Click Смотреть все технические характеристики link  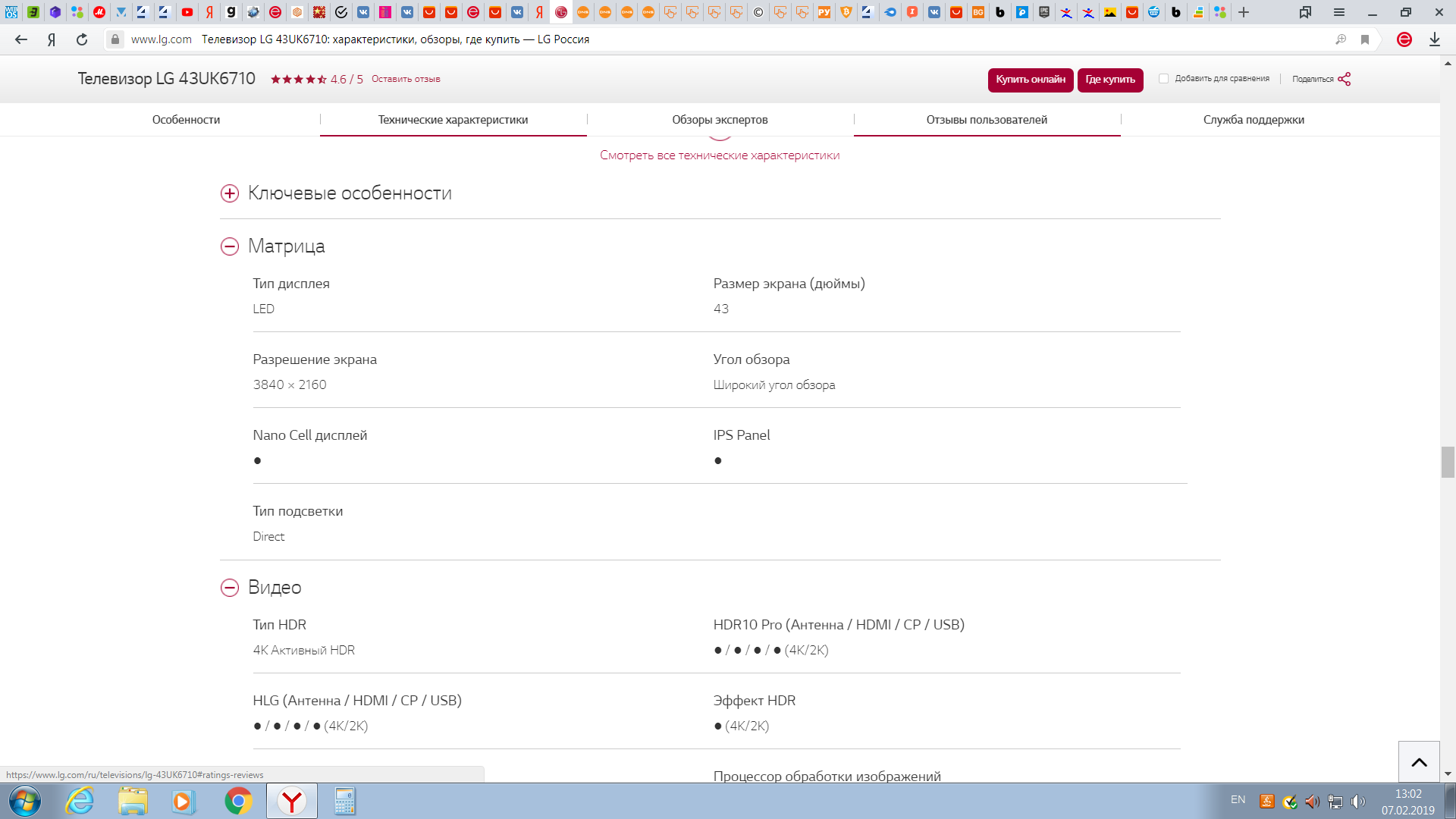tap(720, 155)
